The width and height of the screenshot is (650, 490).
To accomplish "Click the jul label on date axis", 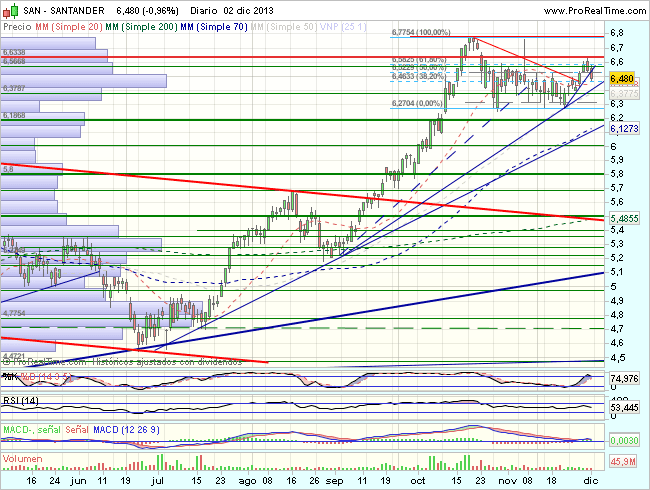I will 158,481.
